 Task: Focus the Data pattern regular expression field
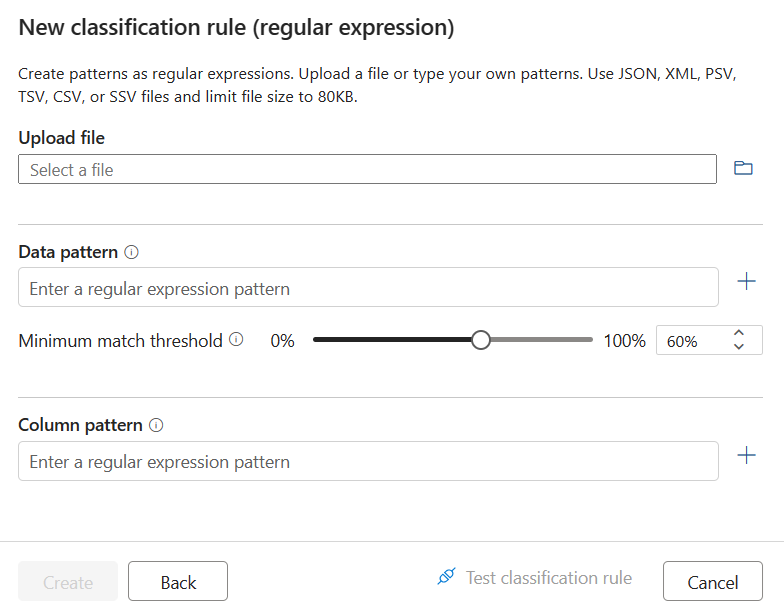368,288
